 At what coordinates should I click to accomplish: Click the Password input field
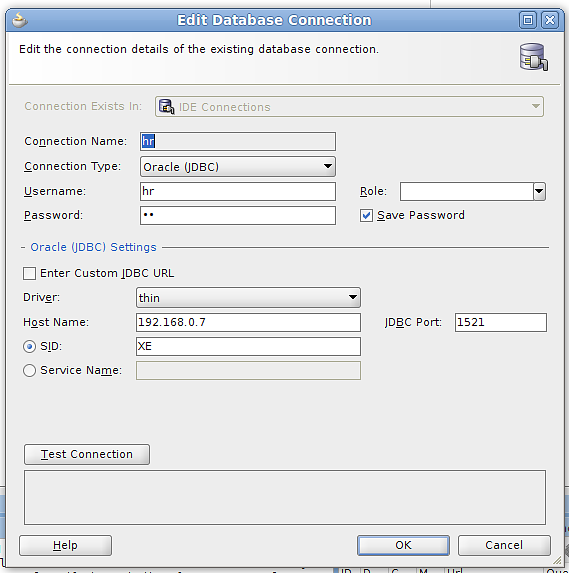coord(238,216)
